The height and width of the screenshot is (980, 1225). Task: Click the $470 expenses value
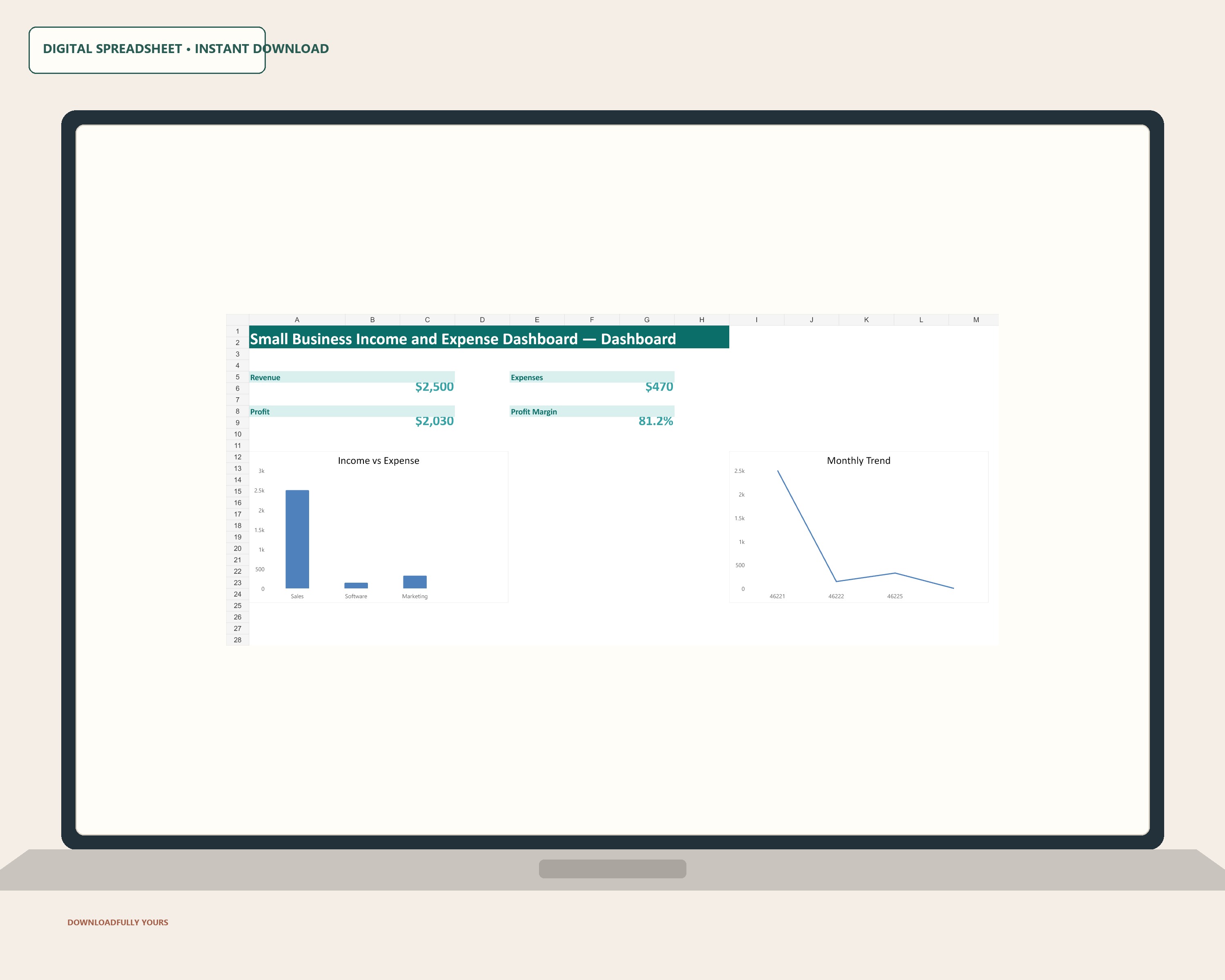[x=659, y=387]
